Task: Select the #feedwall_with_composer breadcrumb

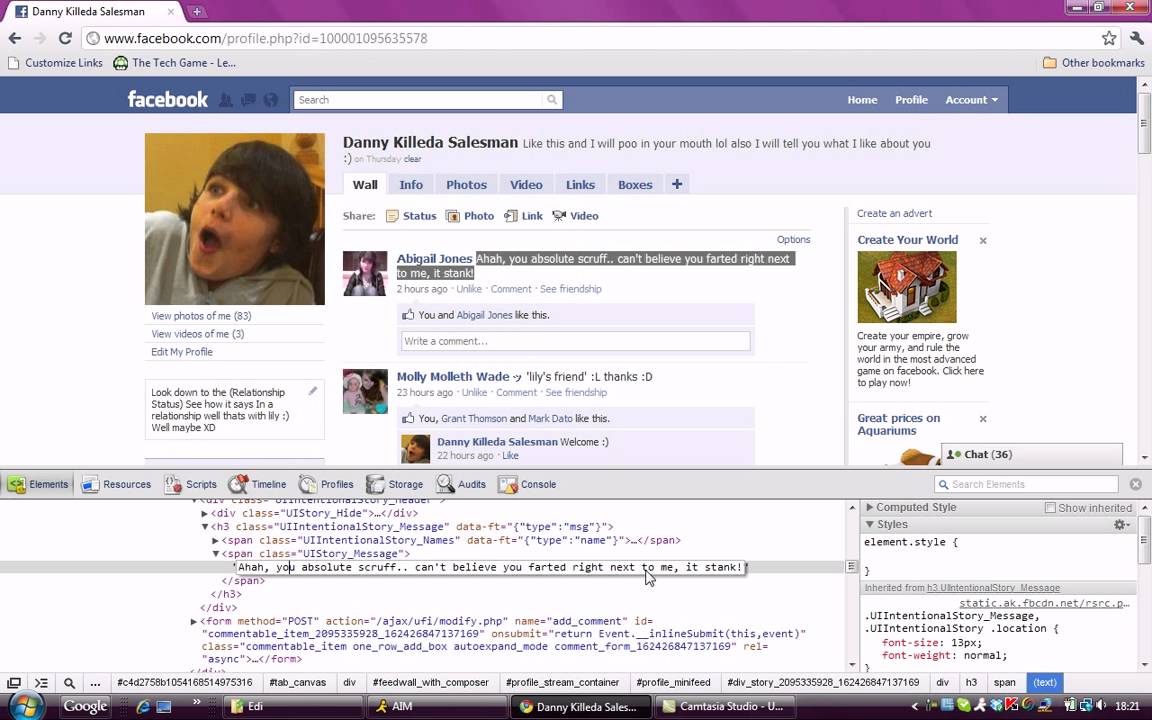Action: coord(431,683)
